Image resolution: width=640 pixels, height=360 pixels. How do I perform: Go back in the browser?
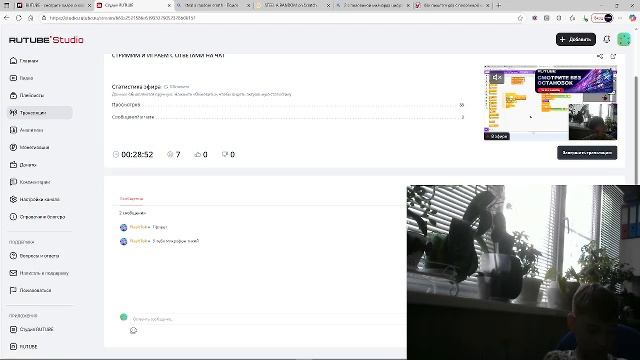[7, 18]
